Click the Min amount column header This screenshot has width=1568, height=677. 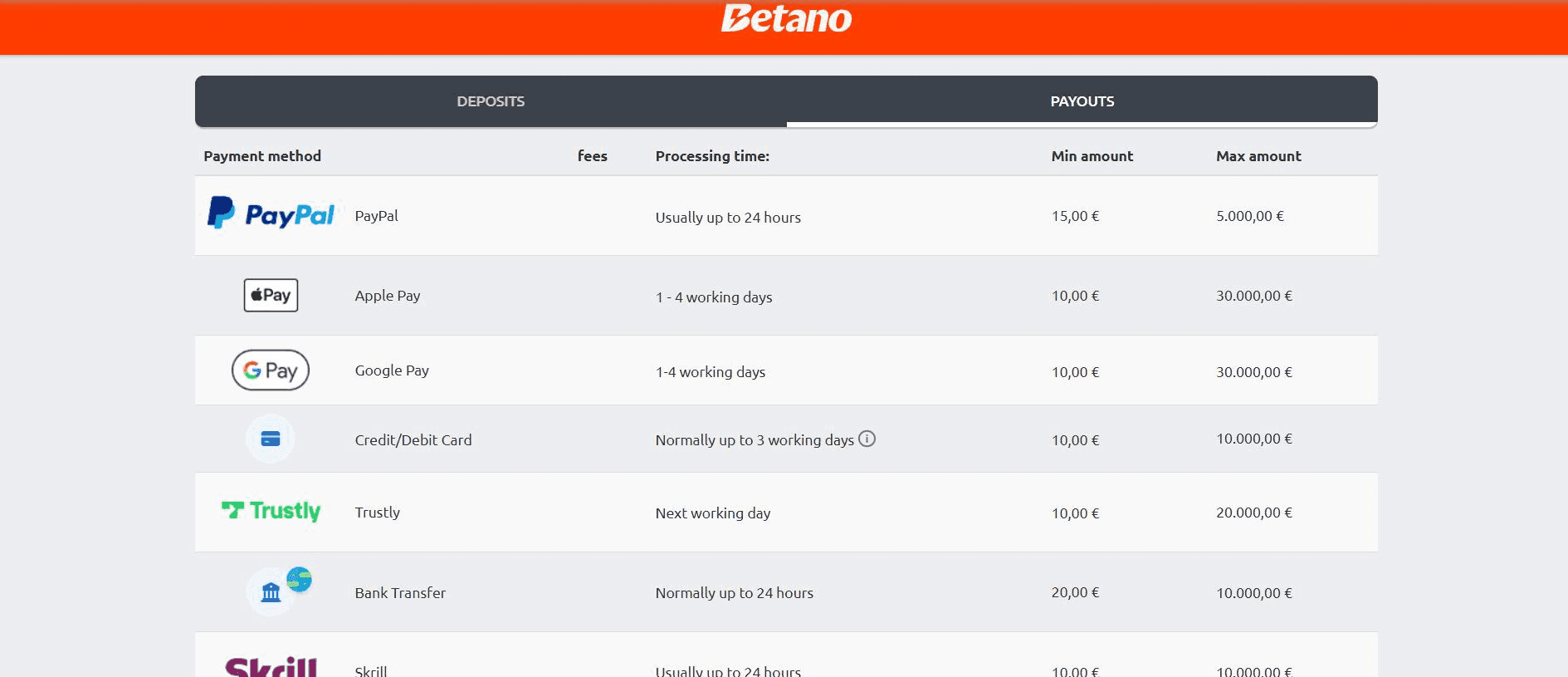pos(1092,156)
